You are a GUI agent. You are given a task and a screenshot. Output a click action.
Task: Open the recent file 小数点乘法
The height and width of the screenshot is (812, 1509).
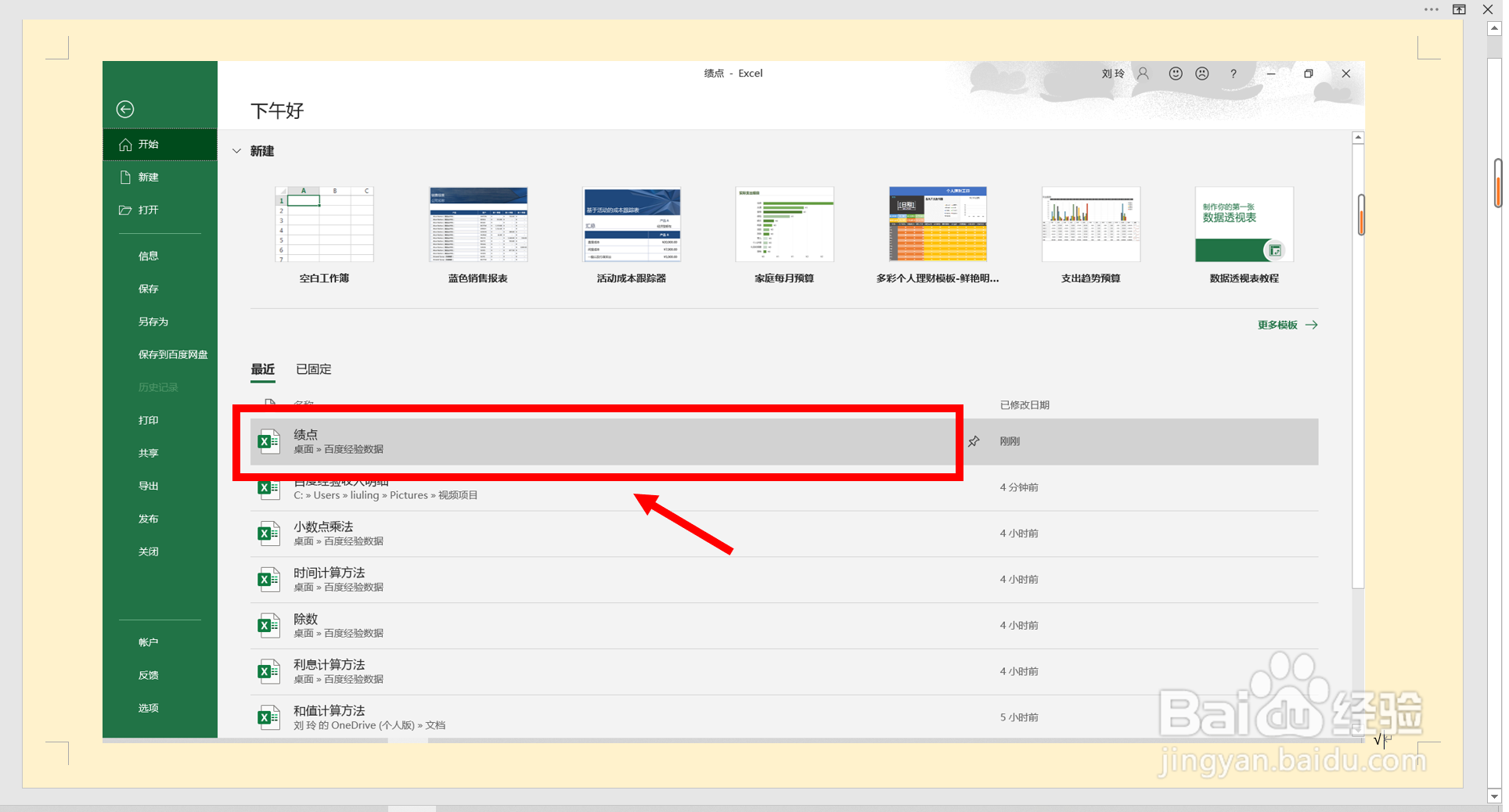[x=784, y=534]
